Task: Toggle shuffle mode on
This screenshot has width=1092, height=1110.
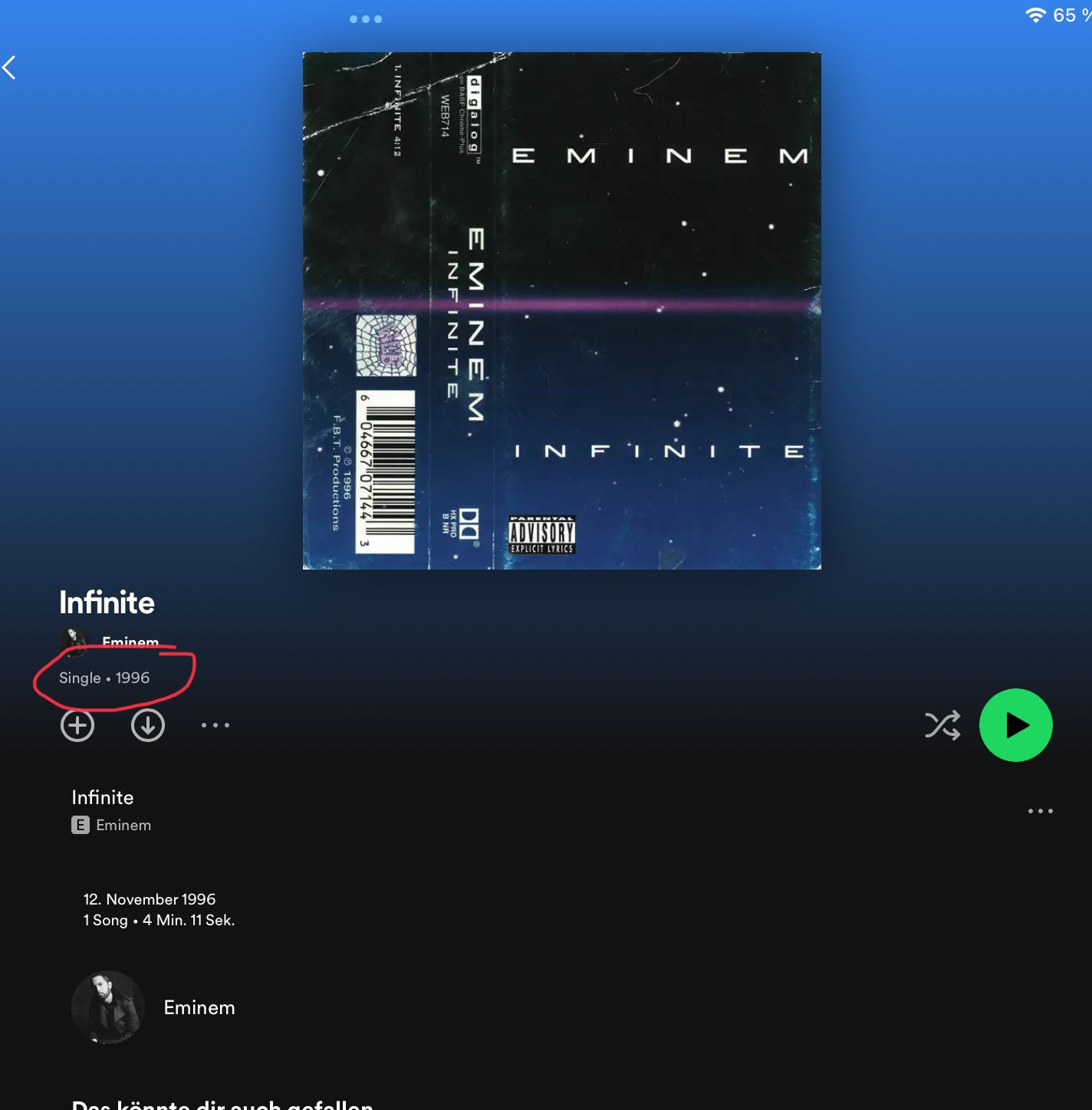Action: coord(942,725)
